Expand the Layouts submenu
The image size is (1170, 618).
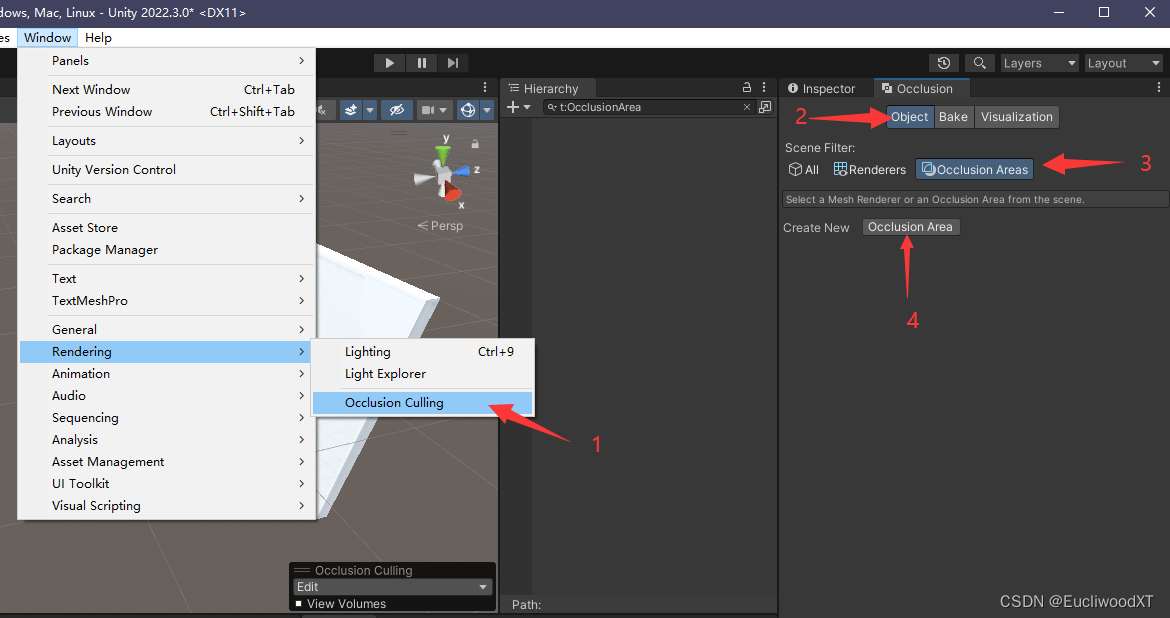(168, 141)
